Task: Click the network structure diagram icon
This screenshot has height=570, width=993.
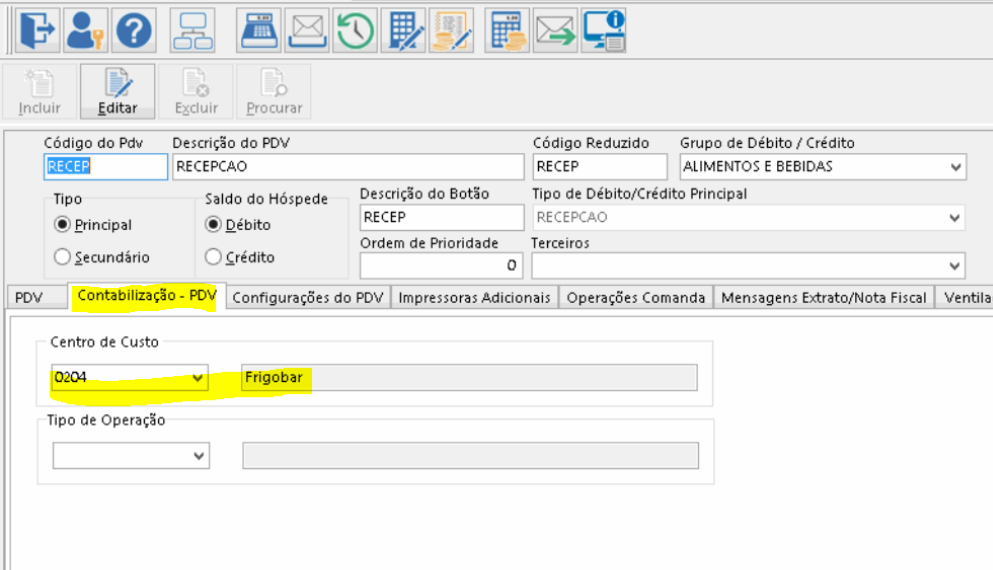Action: [x=193, y=30]
